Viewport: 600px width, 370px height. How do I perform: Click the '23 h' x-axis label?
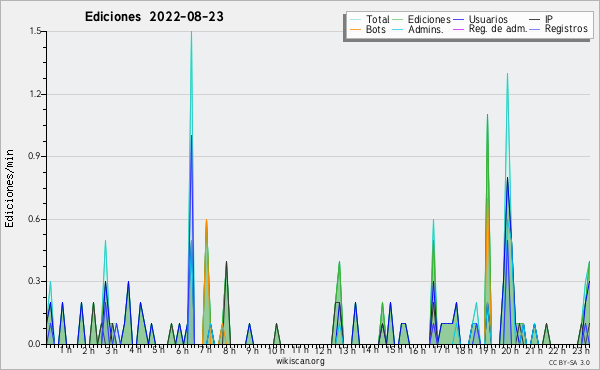click(x=581, y=351)
